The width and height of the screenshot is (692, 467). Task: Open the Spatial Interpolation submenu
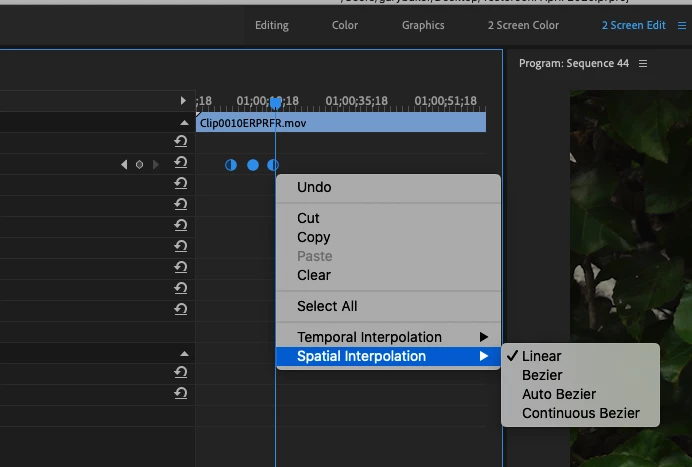[388, 356]
